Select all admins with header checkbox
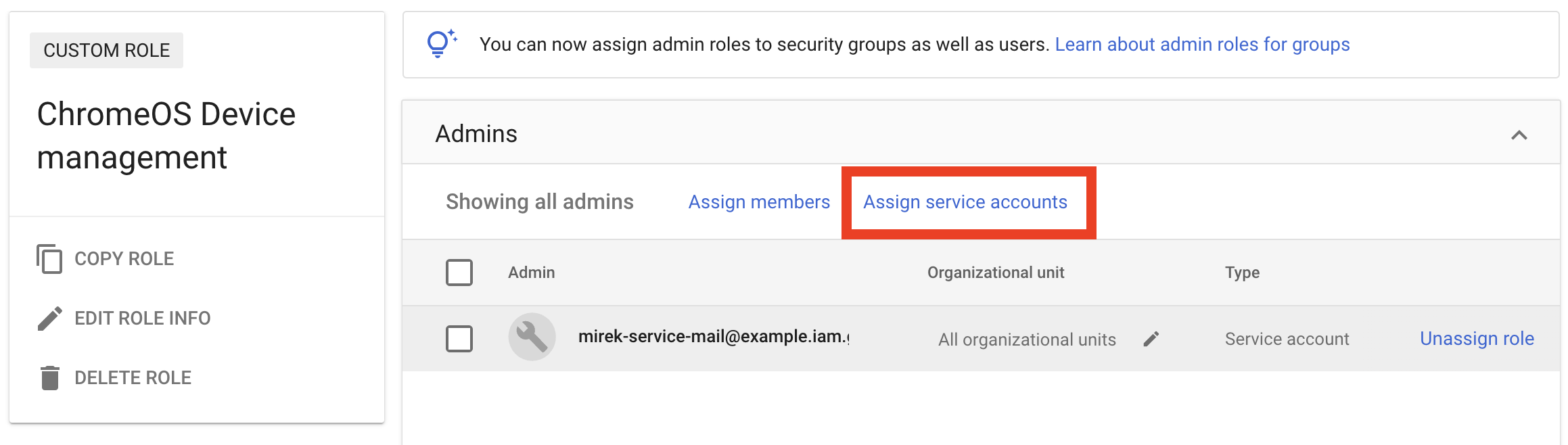 tap(459, 273)
